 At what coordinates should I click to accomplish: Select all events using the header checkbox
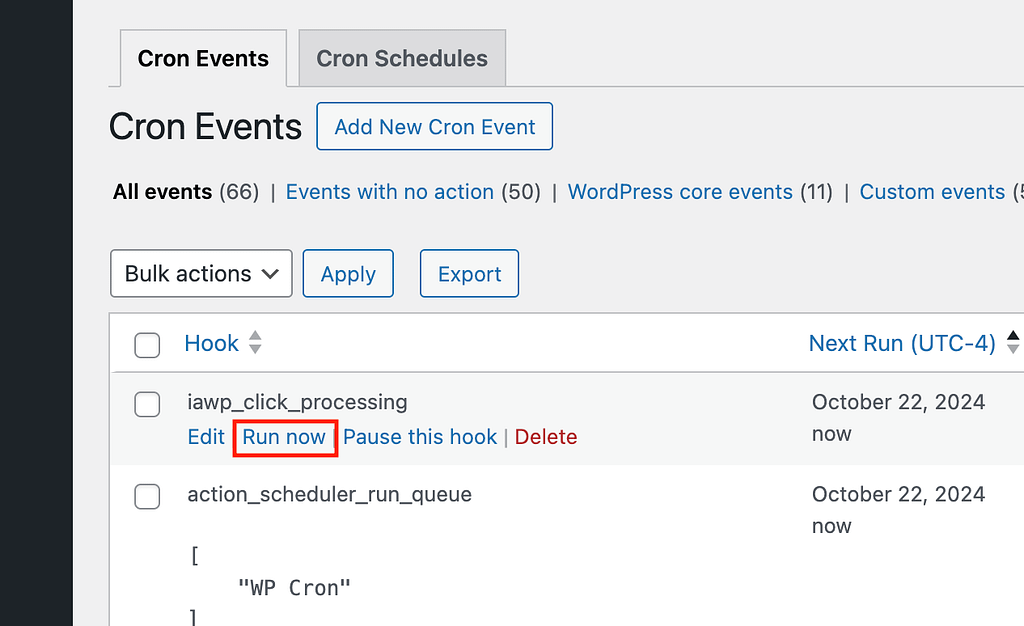coord(147,345)
